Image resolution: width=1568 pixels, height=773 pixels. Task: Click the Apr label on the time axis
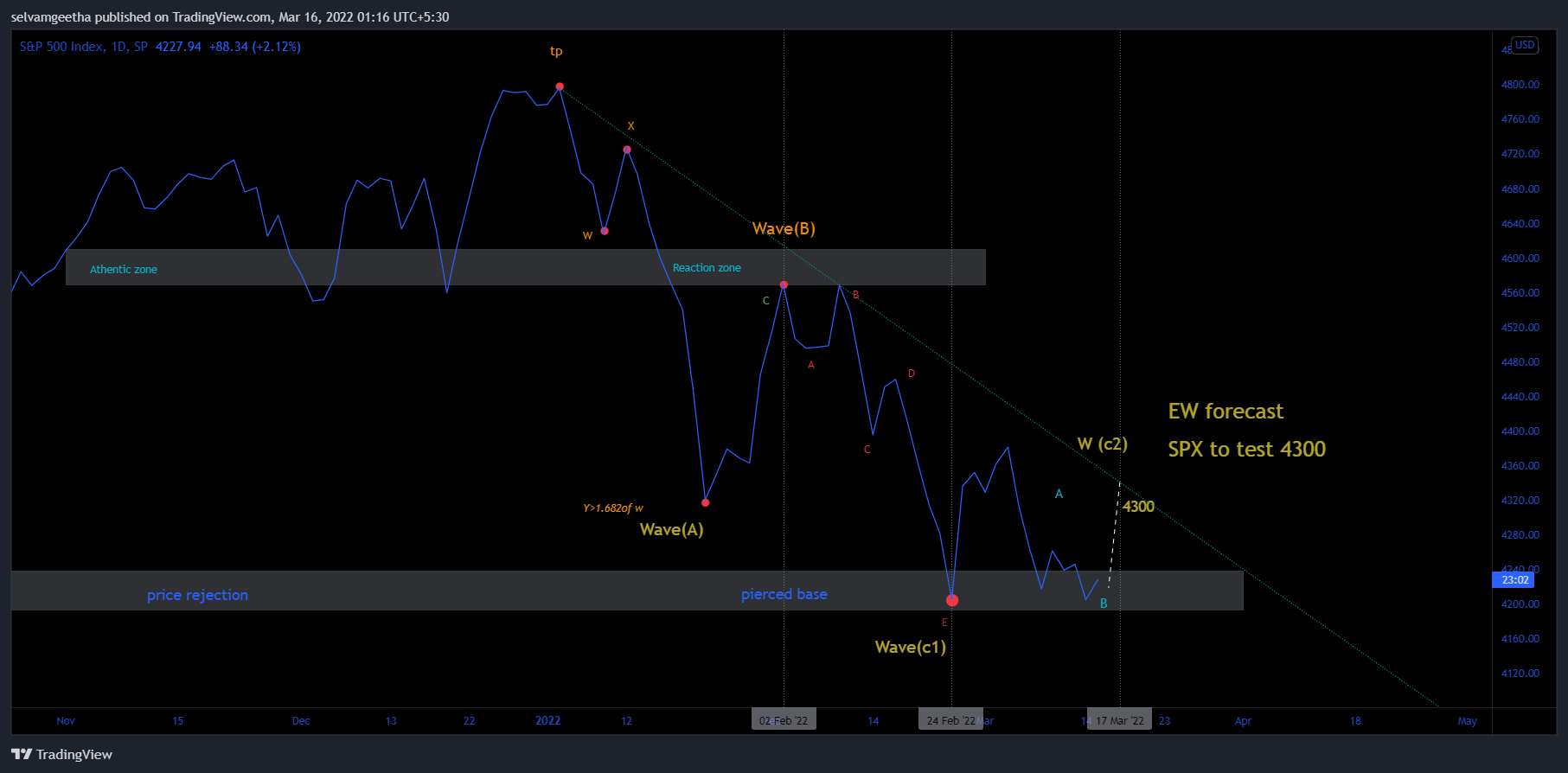1243,721
